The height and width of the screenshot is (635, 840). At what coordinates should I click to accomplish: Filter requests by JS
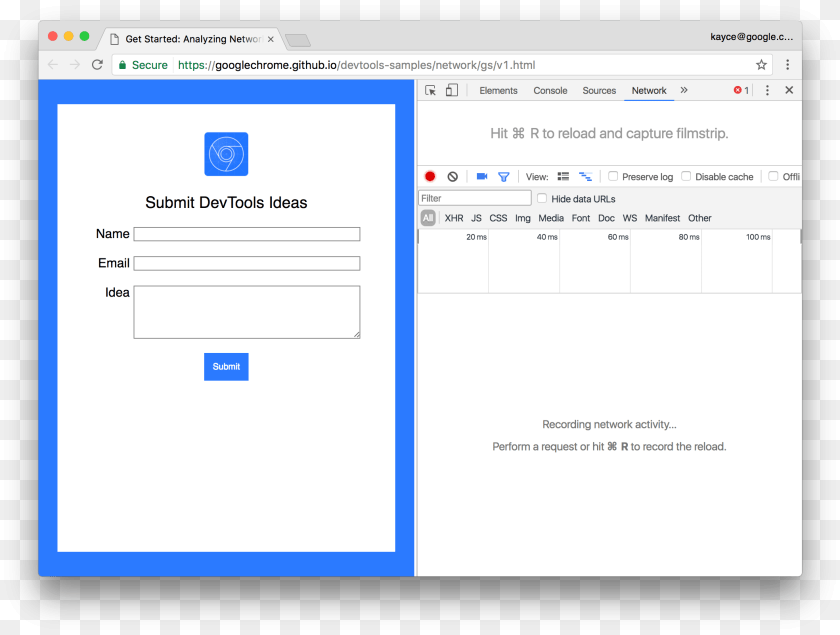(476, 218)
